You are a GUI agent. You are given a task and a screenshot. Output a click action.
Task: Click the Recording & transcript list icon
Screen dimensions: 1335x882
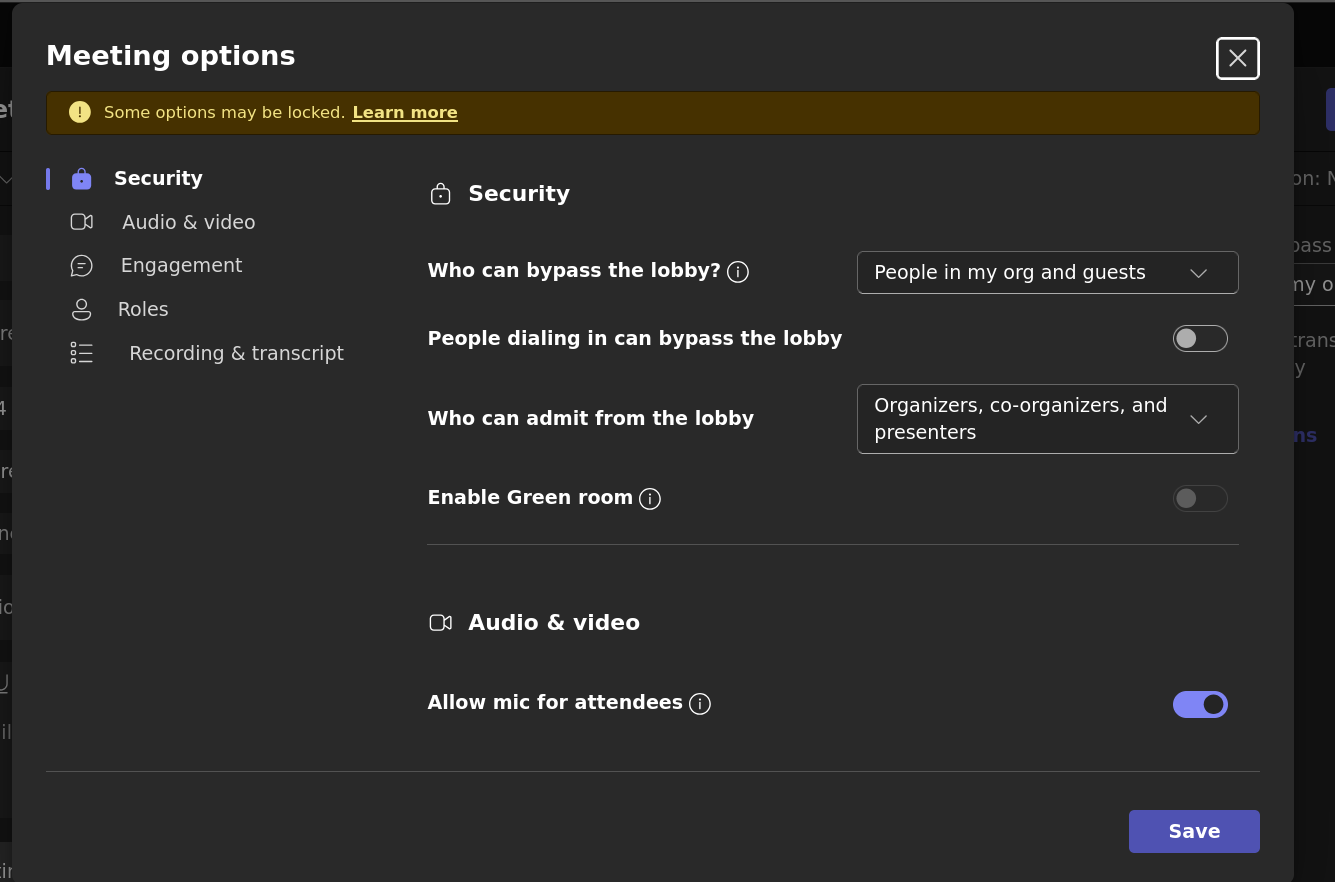(x=81, y=353)
